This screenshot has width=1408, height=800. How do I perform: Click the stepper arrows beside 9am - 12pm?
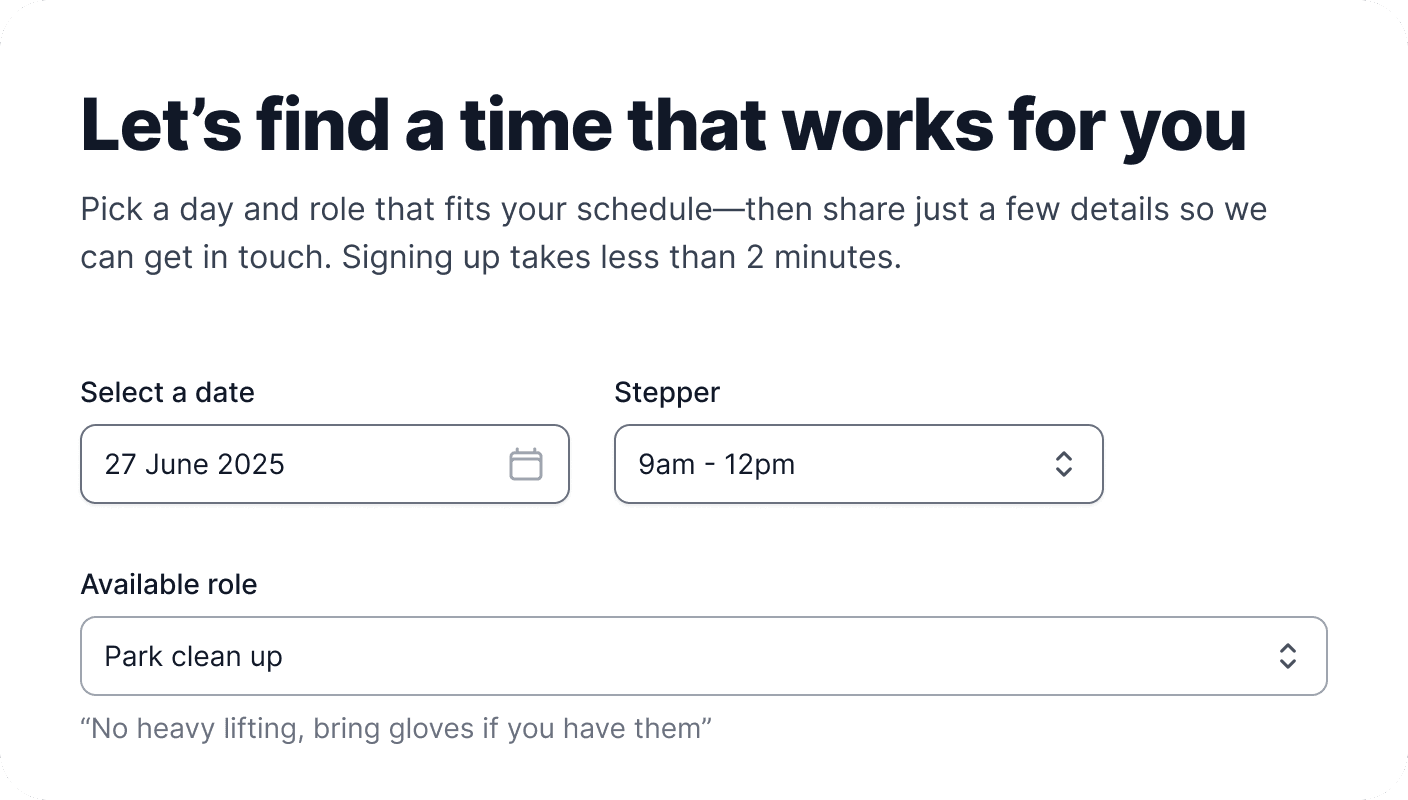1064,464
